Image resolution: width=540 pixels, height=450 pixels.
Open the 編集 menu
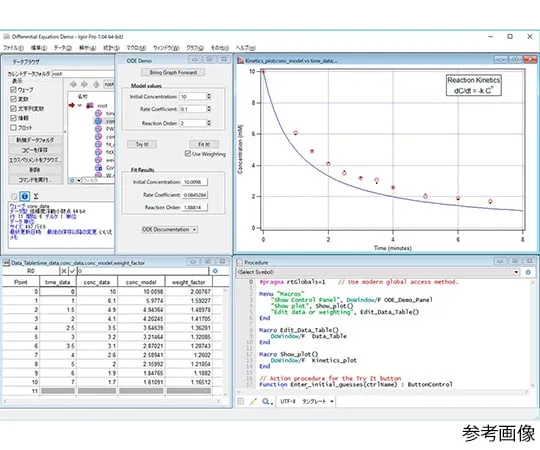coord(39,48)
